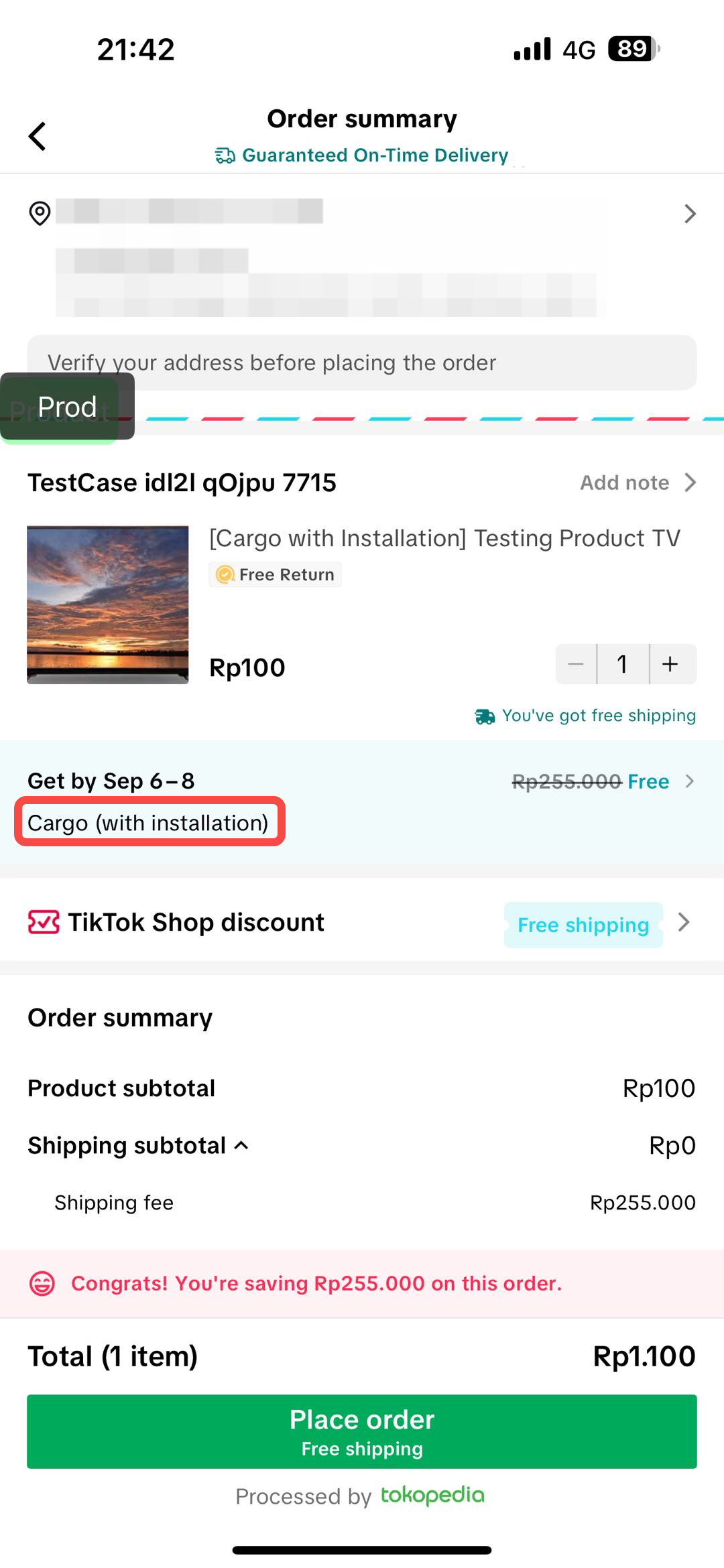Tap the Free shipping discount tag

pos(583,925)
